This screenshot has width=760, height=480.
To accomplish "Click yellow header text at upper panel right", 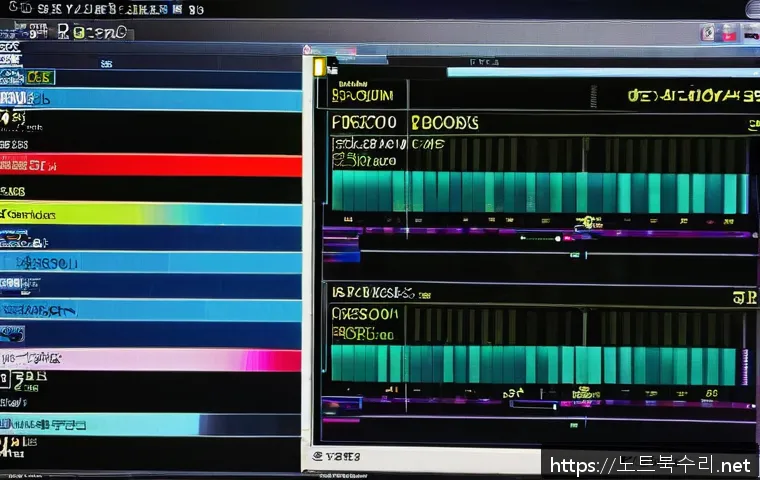I will pyautogui.click(x=692, y=97).
